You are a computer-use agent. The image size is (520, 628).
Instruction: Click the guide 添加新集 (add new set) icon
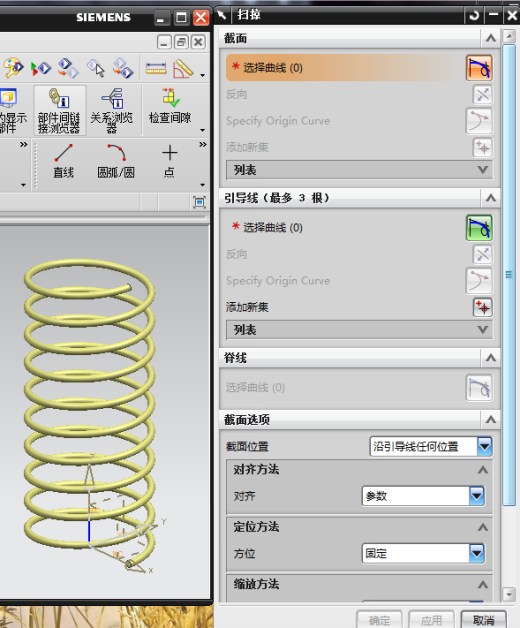tap(483, 307)
